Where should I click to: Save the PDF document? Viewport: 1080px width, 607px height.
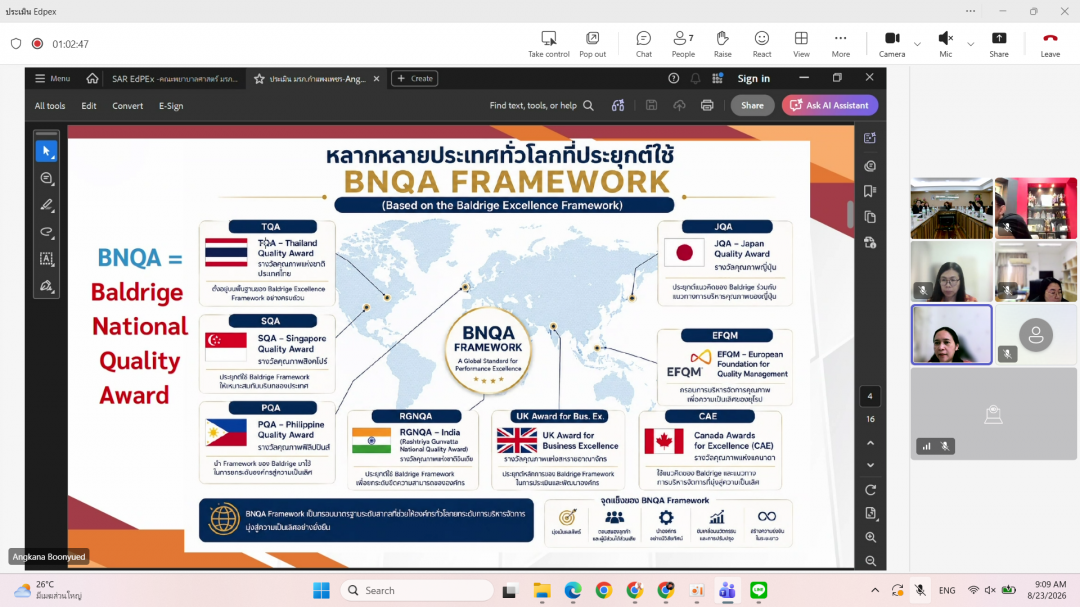tap(651, 105)
